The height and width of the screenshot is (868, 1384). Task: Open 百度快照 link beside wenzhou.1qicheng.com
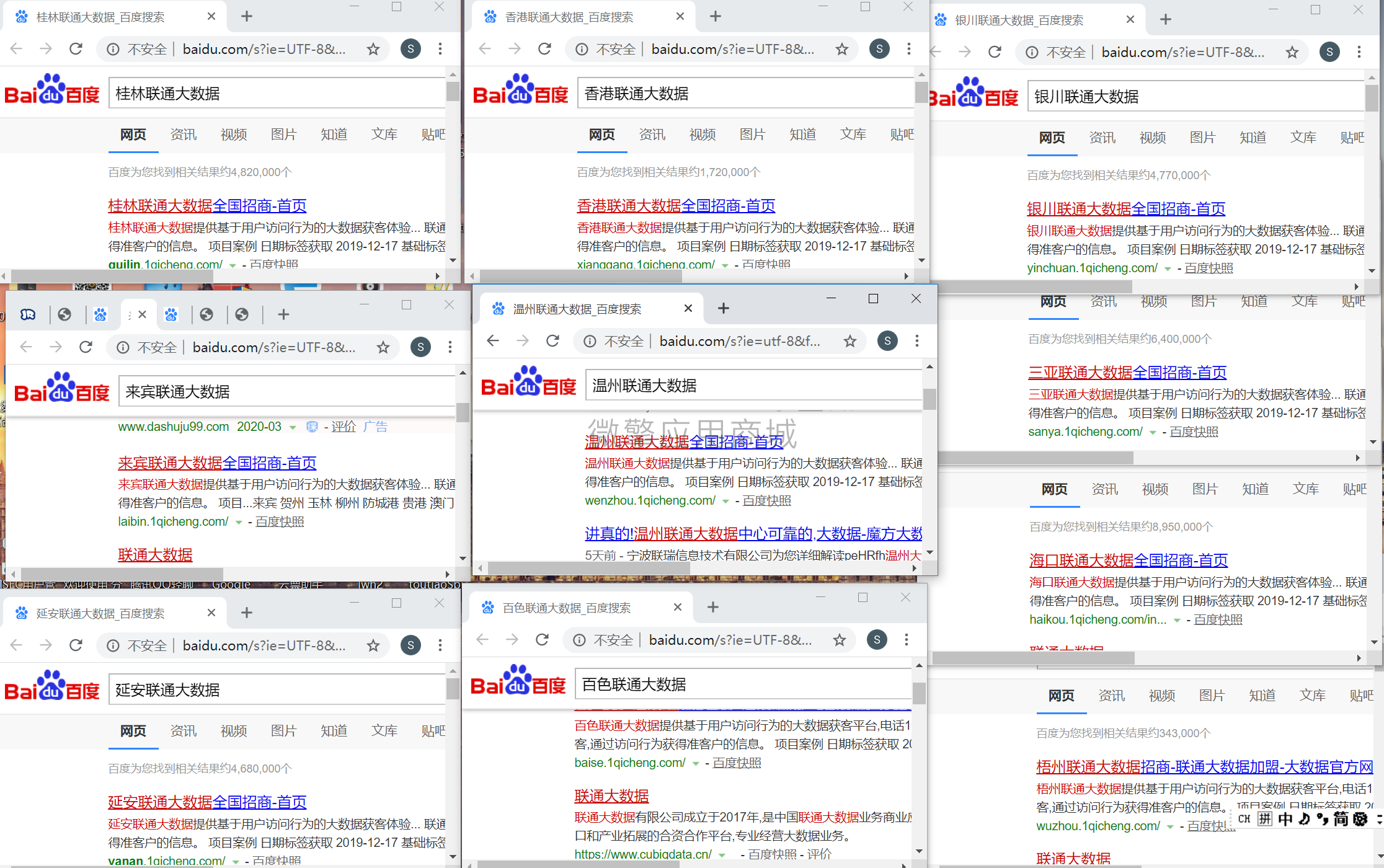pyautogui.click(x=767, y=500)
